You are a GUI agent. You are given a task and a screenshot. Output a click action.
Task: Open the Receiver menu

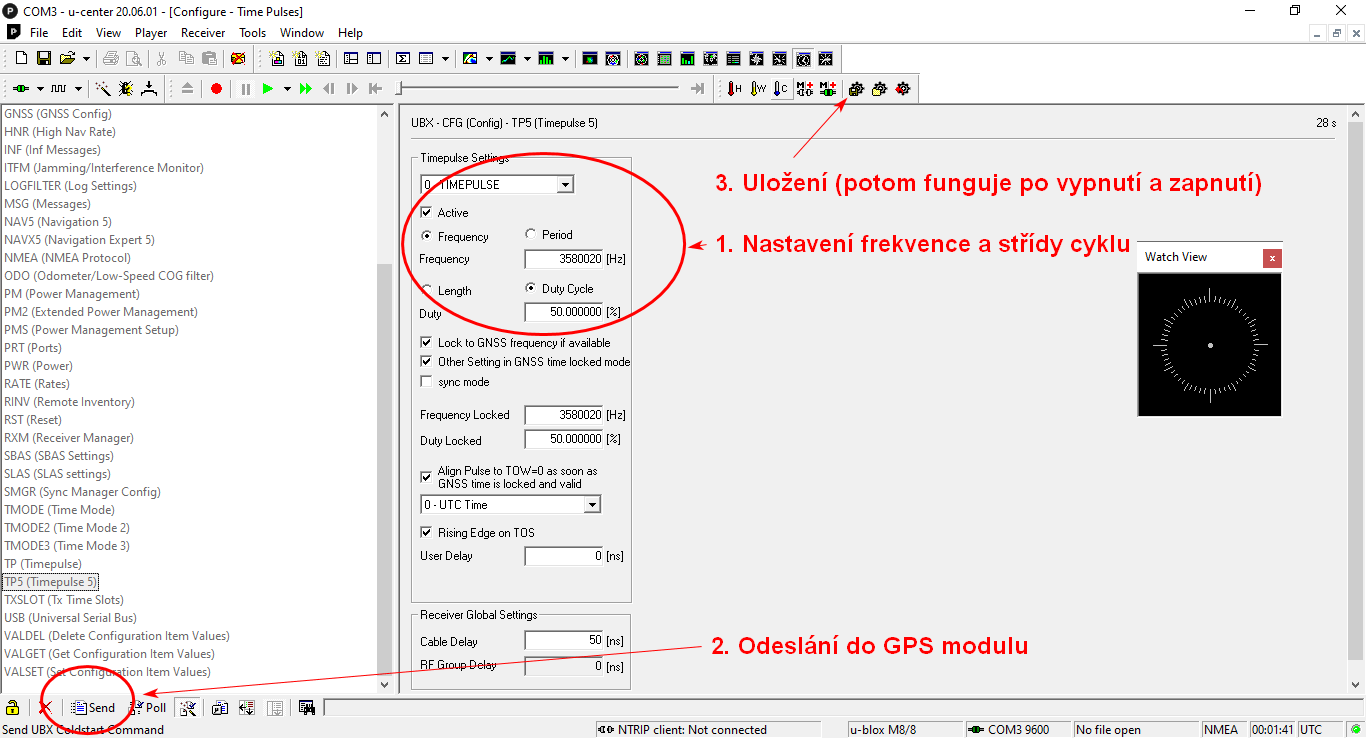(203, 33)
